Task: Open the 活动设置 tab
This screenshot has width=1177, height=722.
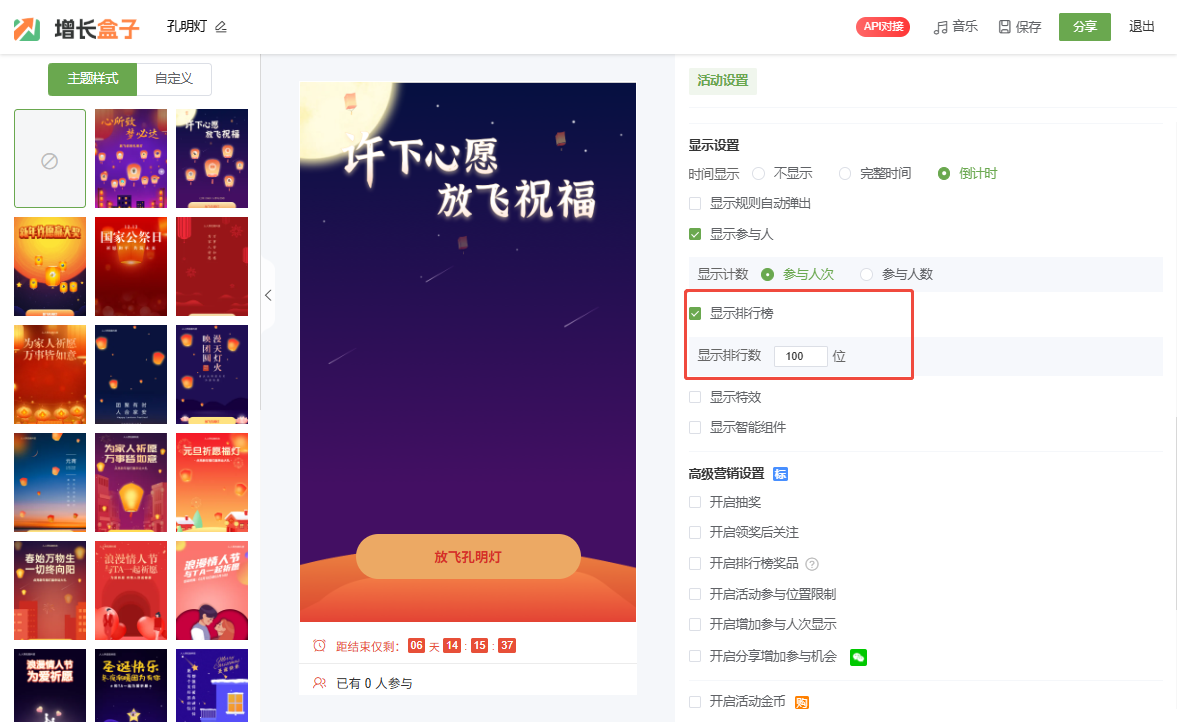Action: tap(722, 80)
